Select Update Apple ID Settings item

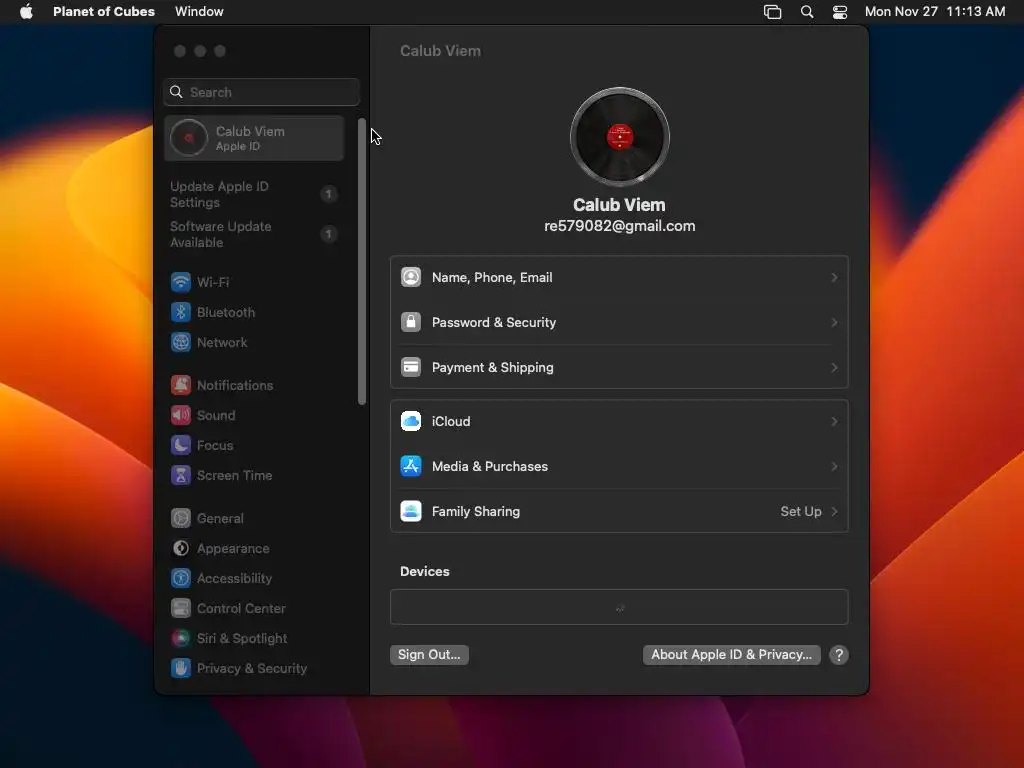tap(254, 195)
